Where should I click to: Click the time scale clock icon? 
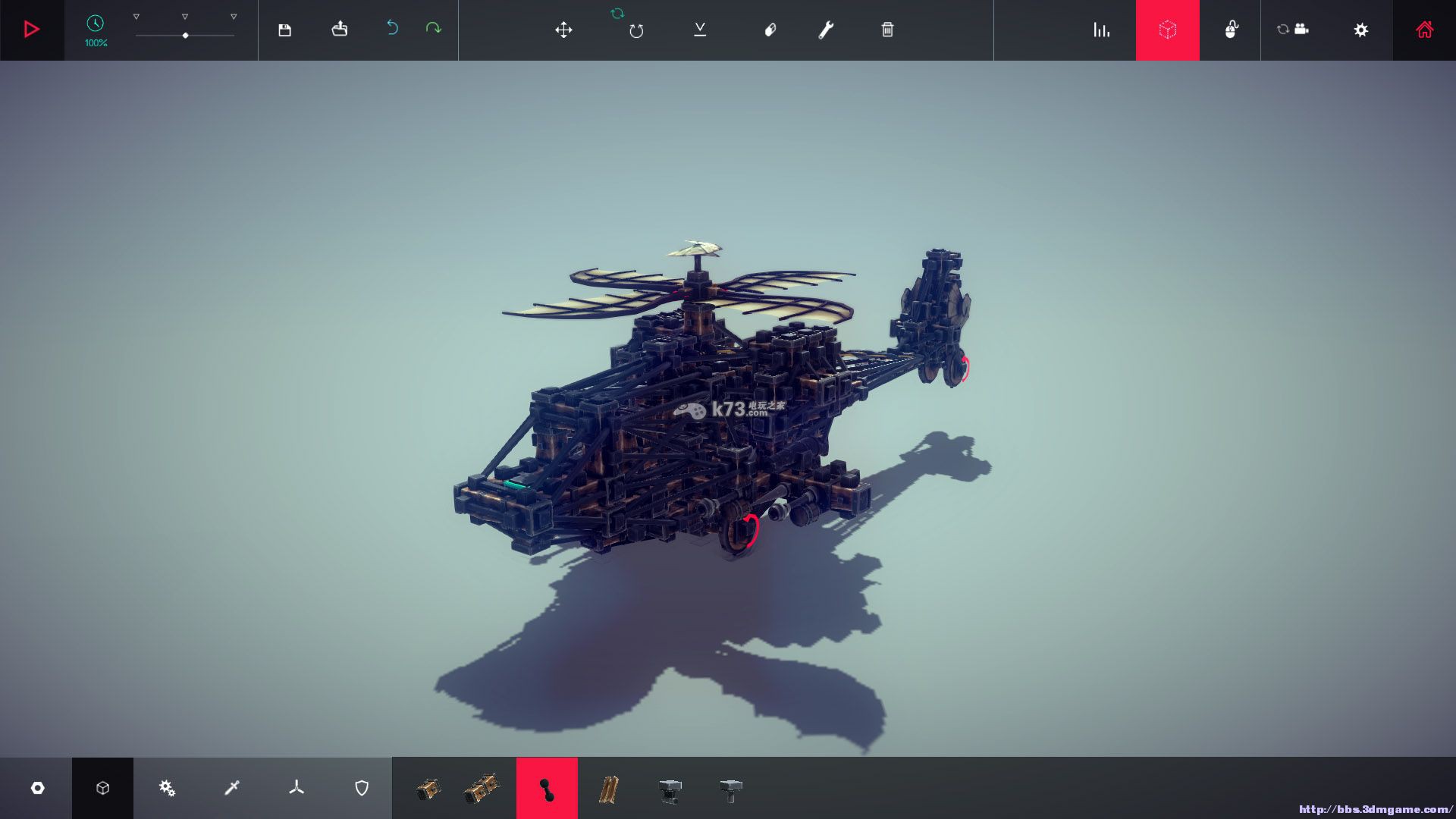95,24
